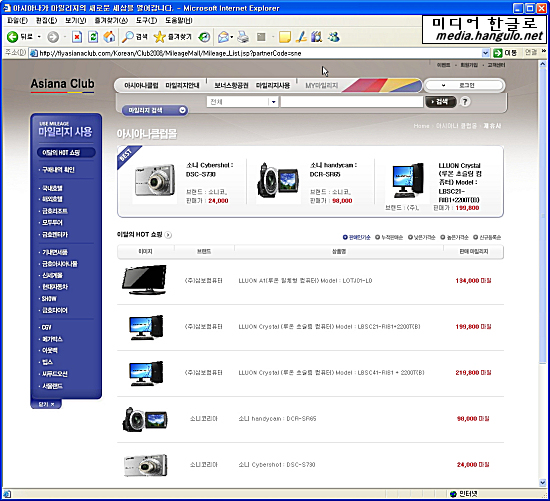Viewport: 550px width, 501px height.
Task: Open the 즐겨찾기(A) menu
Action: [x=111, y=21]
